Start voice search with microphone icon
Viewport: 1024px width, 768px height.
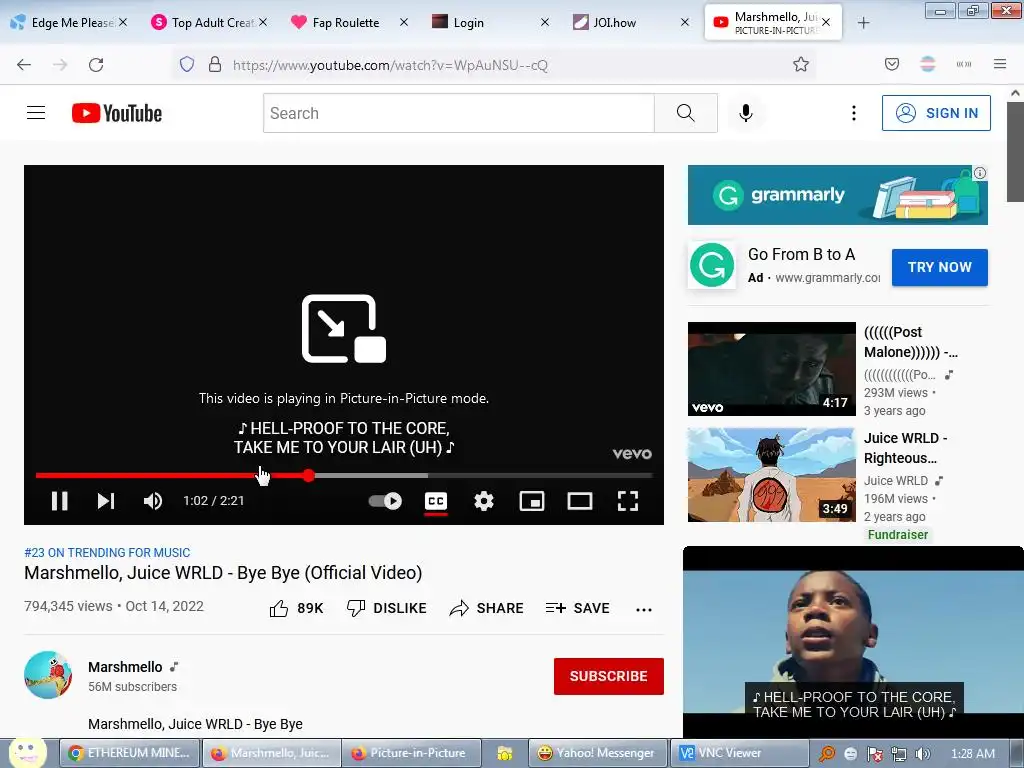746,113
